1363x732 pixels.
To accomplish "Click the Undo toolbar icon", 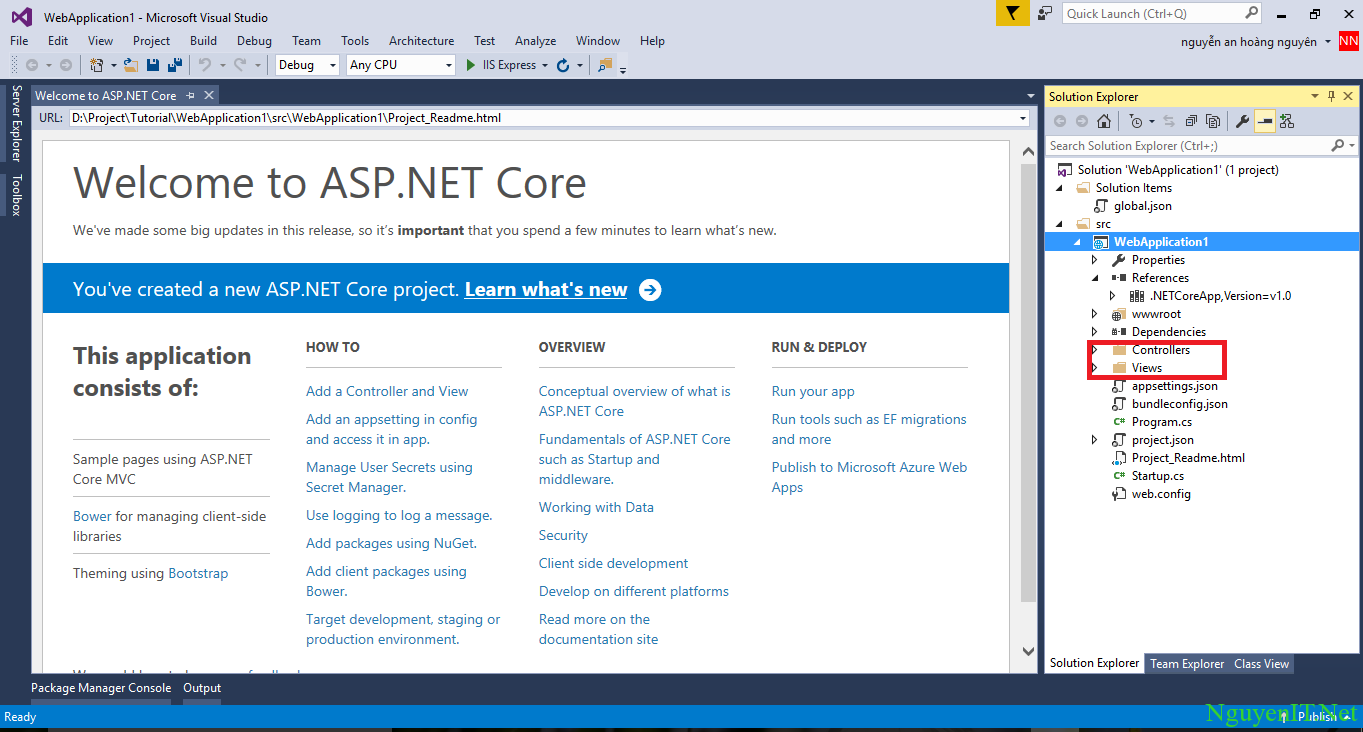I will pos(204,65).
